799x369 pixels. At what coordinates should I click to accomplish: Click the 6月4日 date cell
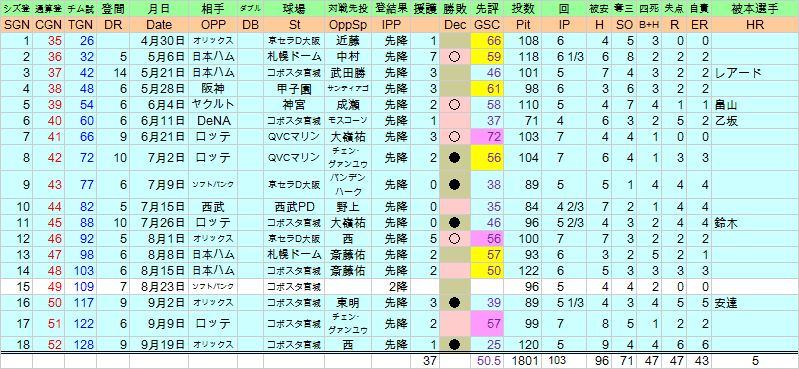click(x=159, y=105)
